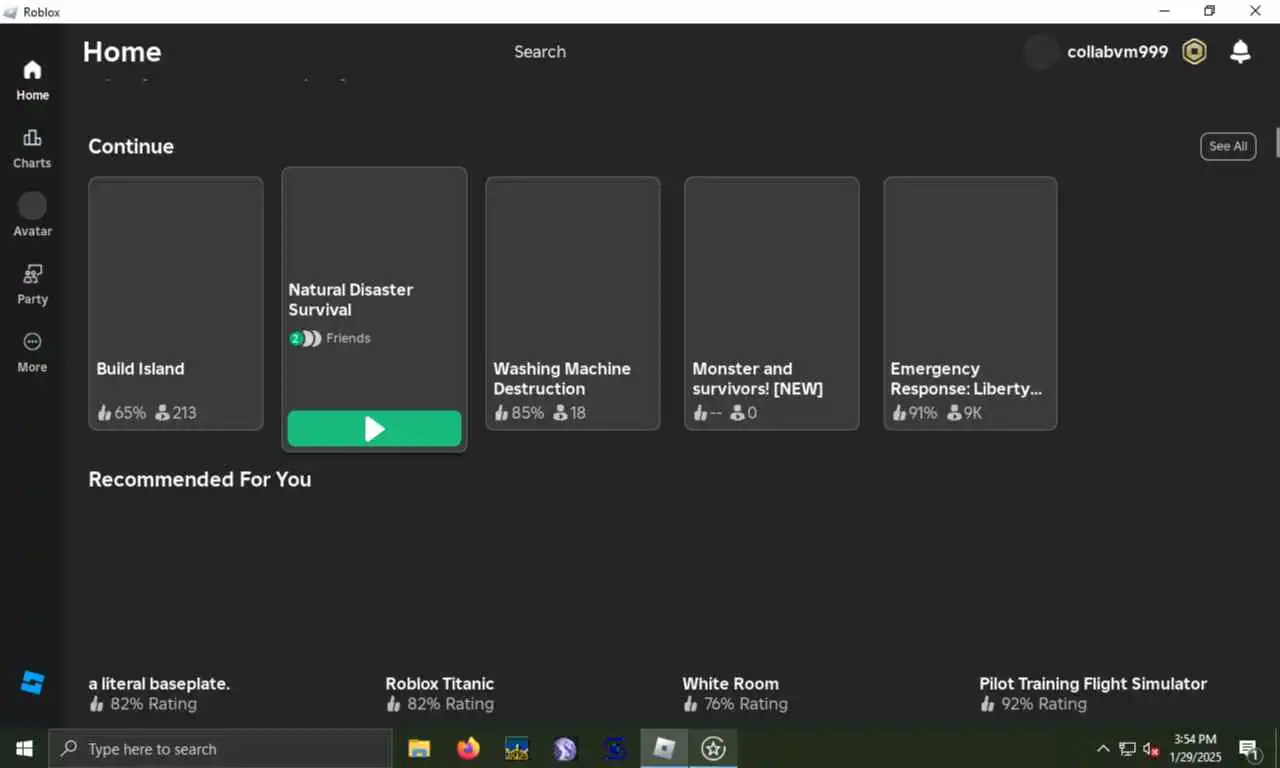This screenshot has width=1280, height=768.
Task: Open the recommended Pilot Training Flight Simulator
Action: pyautogui.click(x=1093, y=684)
